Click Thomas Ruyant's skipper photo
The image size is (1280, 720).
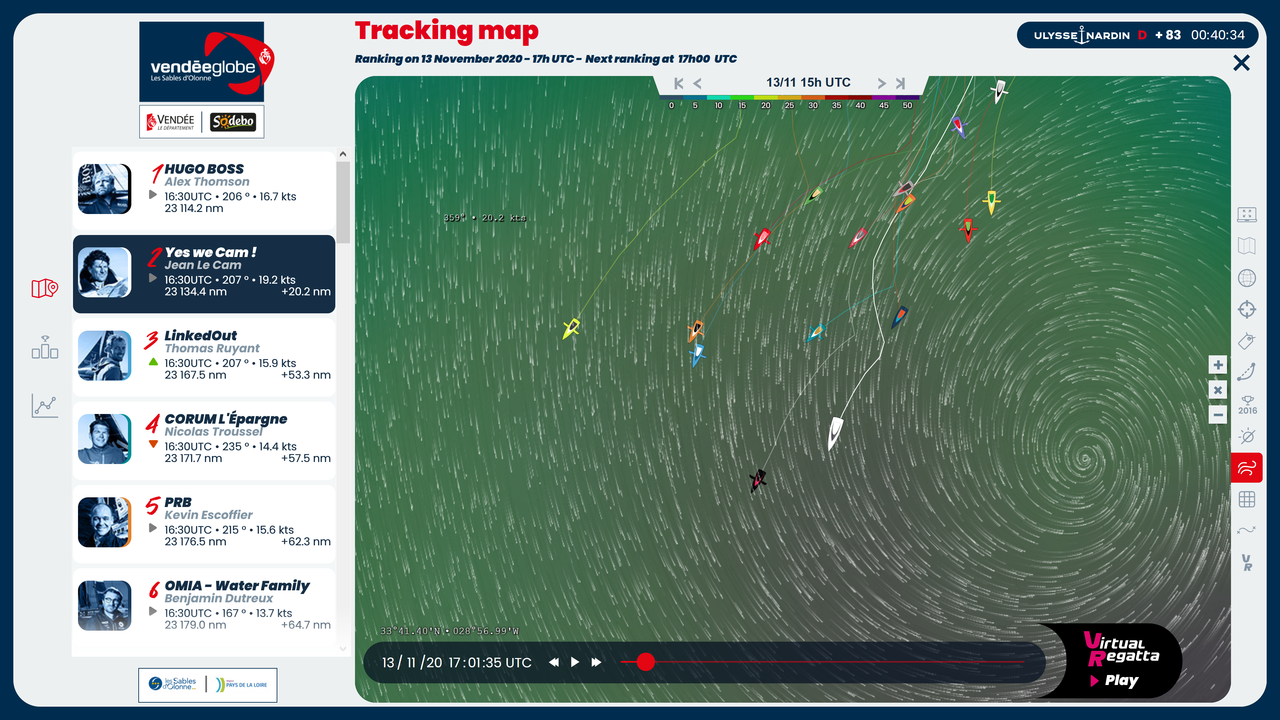point(105,355)
